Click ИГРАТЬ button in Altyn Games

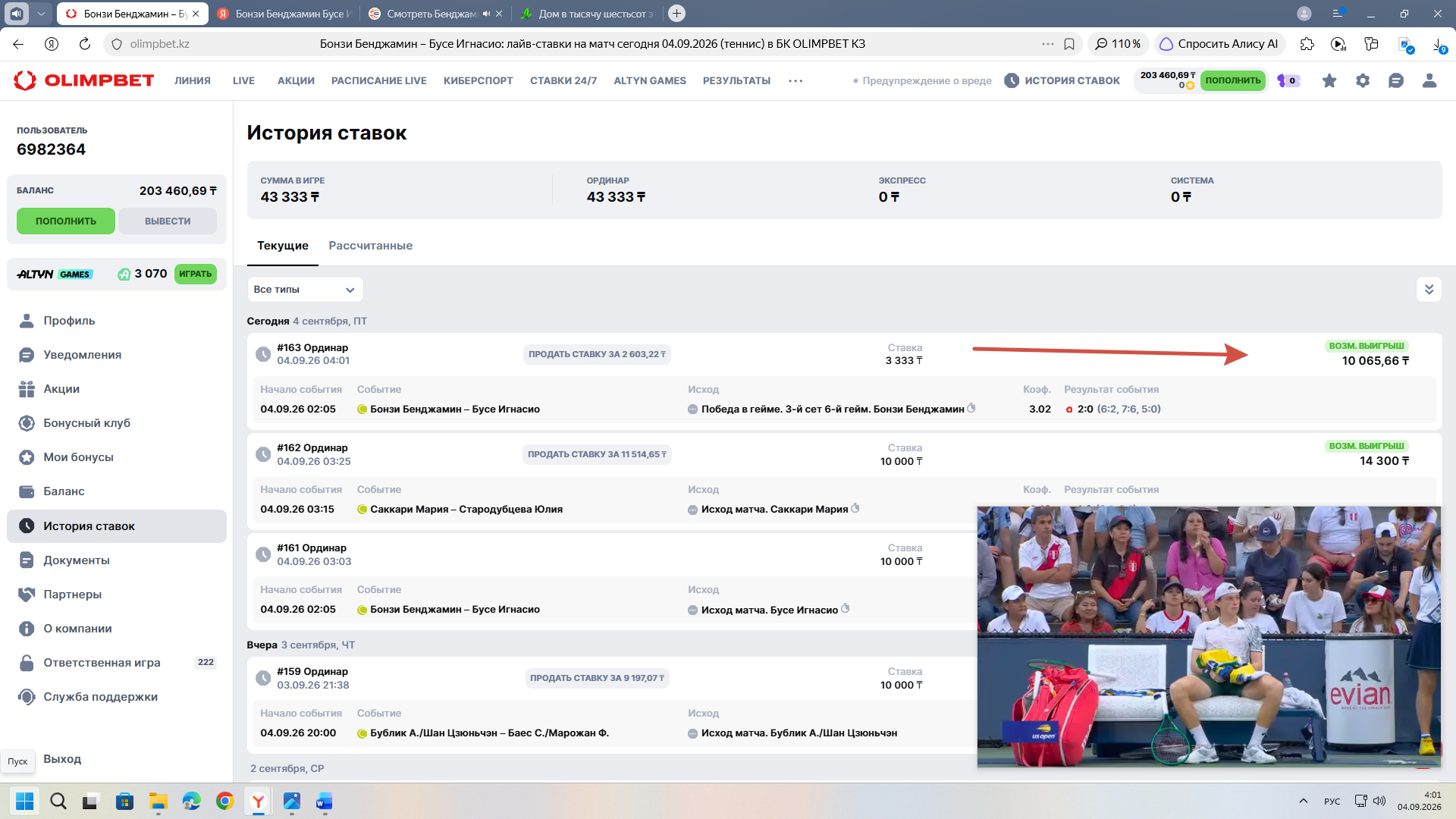[x=196, y=274]
